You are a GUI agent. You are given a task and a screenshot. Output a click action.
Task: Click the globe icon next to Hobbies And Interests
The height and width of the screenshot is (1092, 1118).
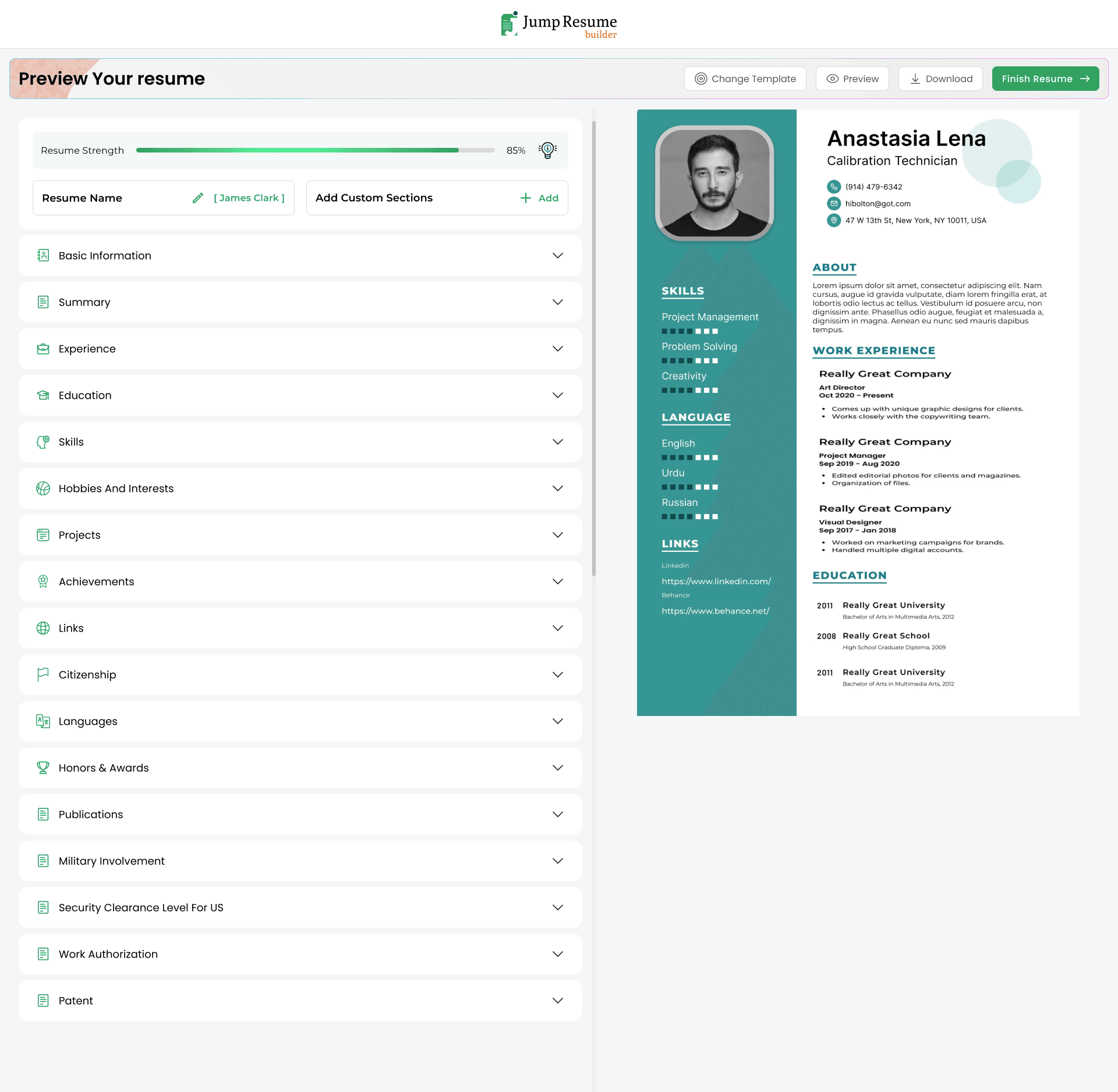click(43, 488)
